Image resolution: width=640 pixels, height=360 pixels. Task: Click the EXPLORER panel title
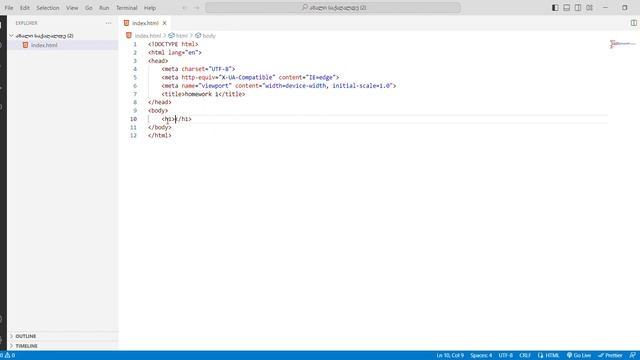(27, 23)
